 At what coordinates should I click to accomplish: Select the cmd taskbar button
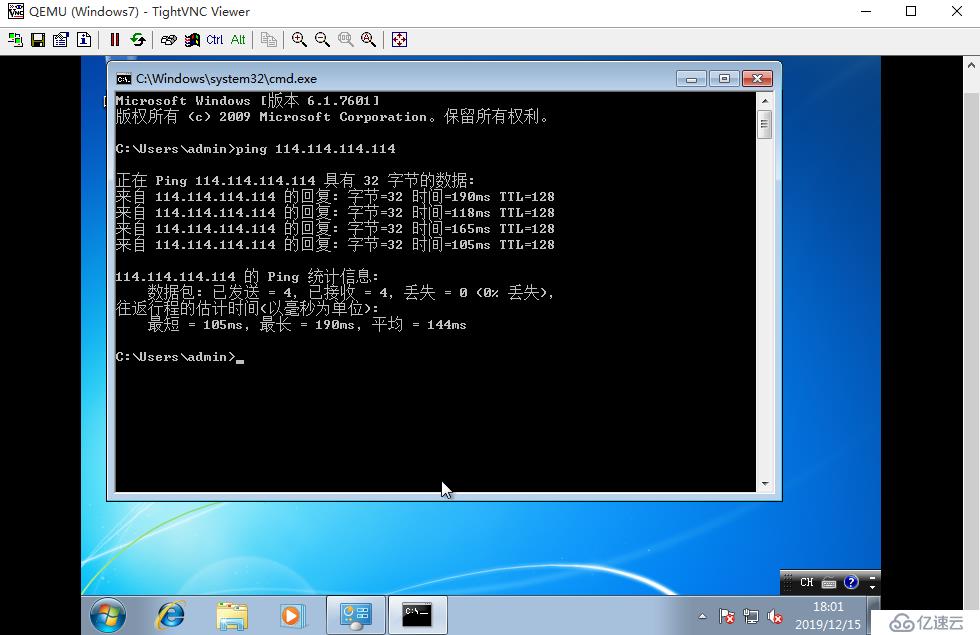[x=418, y=615]
